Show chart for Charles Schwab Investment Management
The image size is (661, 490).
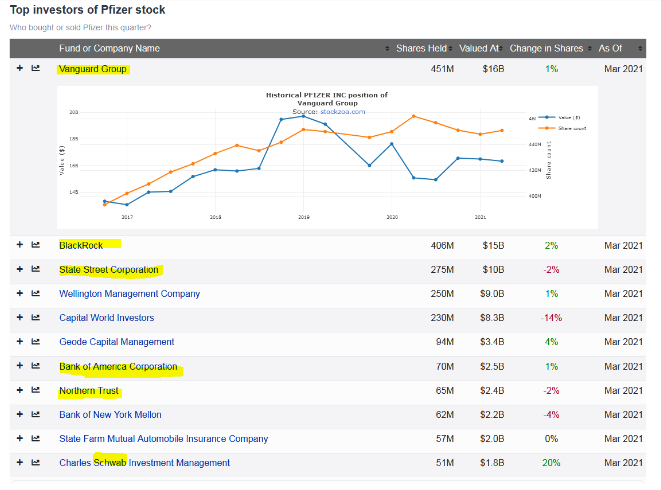[35, 462]
